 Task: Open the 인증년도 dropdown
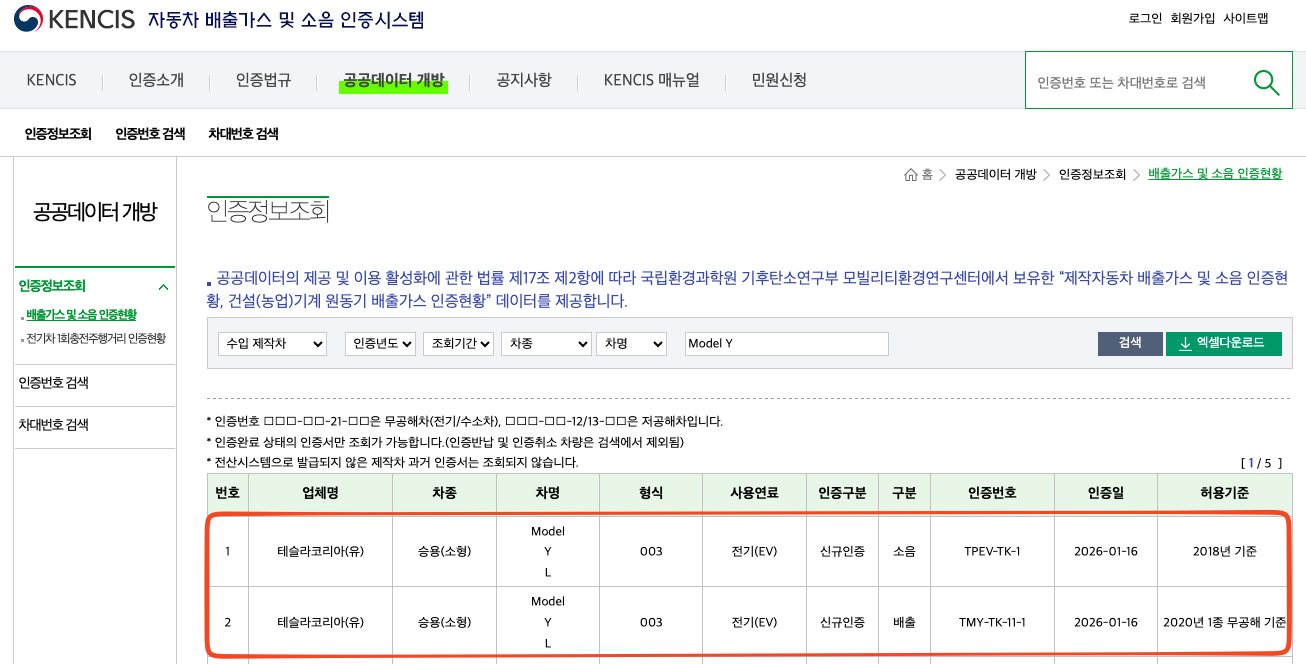point(380,343)
